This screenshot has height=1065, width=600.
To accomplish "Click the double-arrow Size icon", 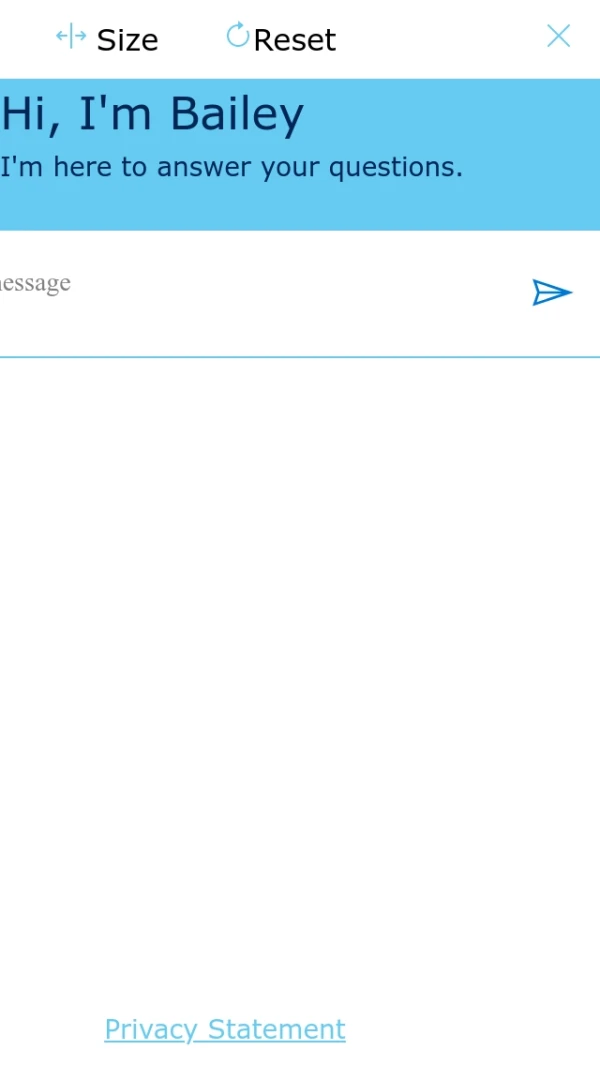I will 71,36.
